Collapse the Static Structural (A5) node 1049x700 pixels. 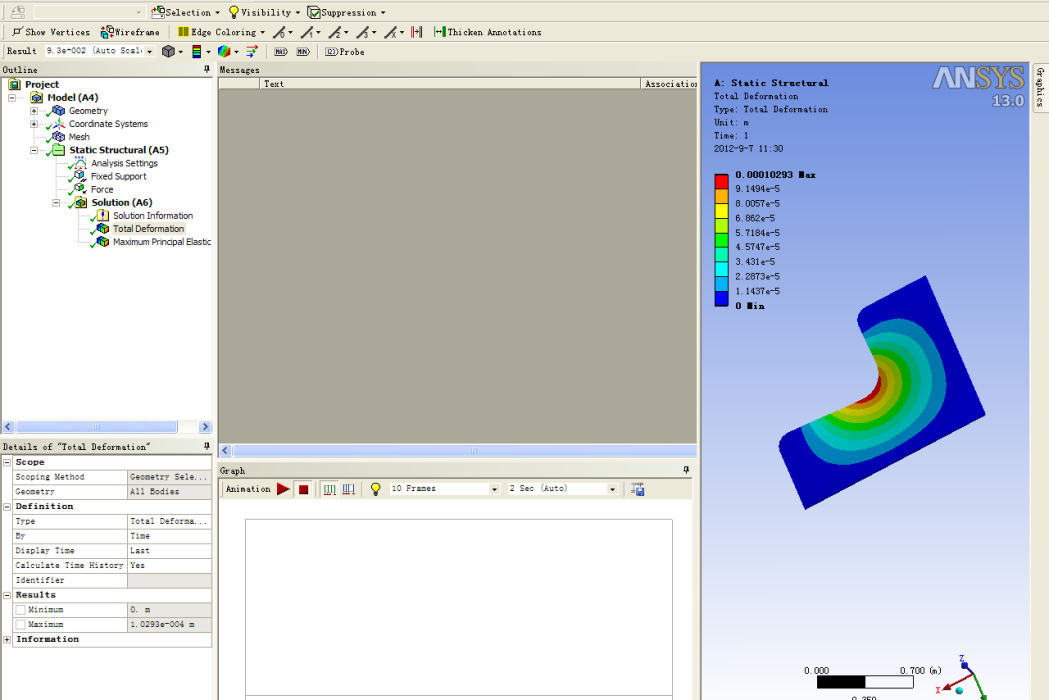[33, 150]
